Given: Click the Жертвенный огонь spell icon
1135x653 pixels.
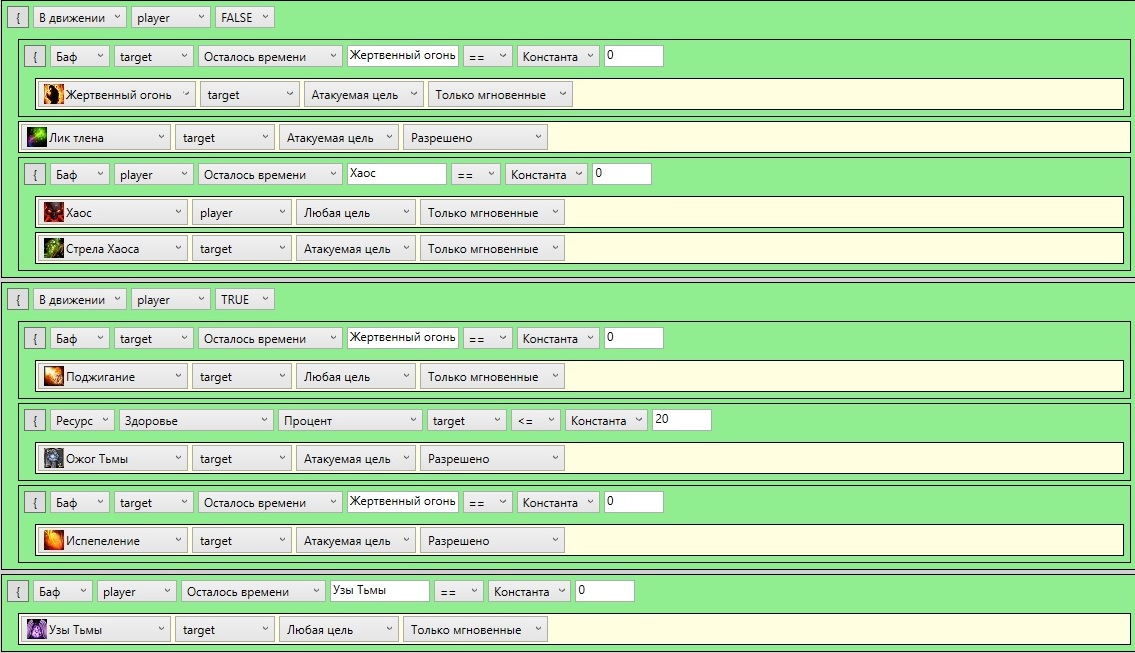Looking at the screenshot, I should (54, 95).
